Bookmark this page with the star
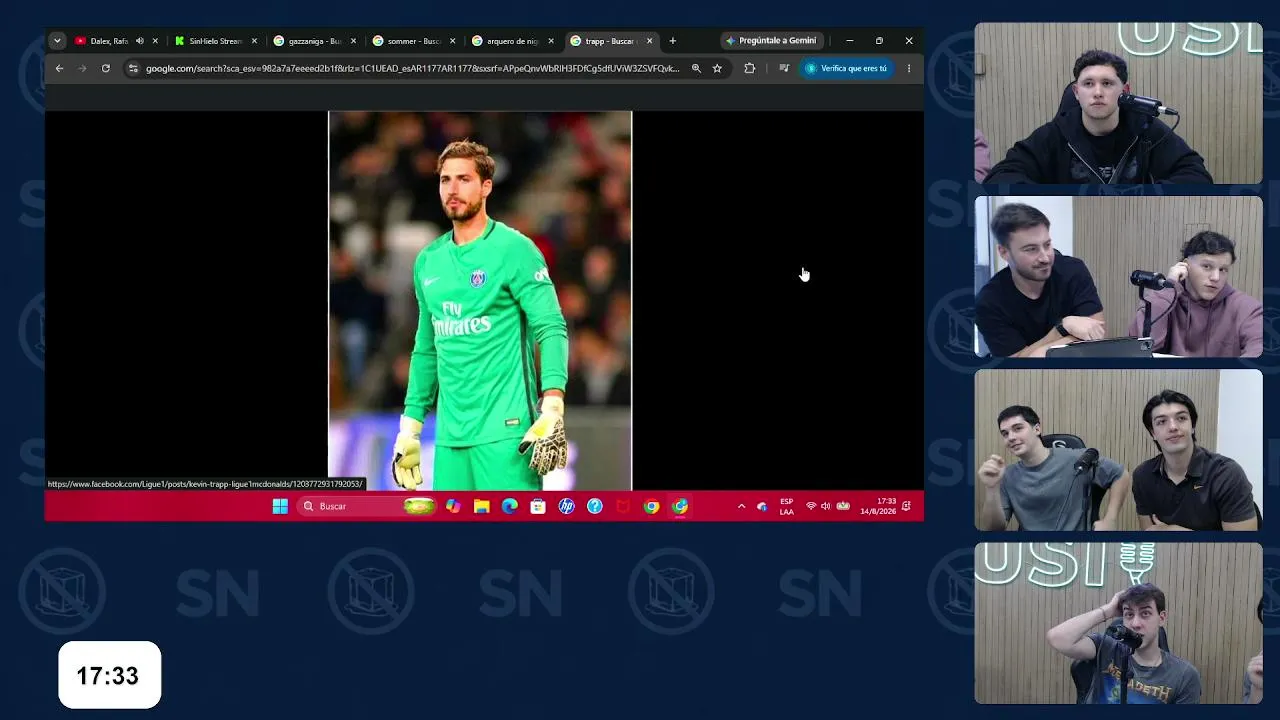Viewport: 1280px width, 720px height. (x=717, y=68)
